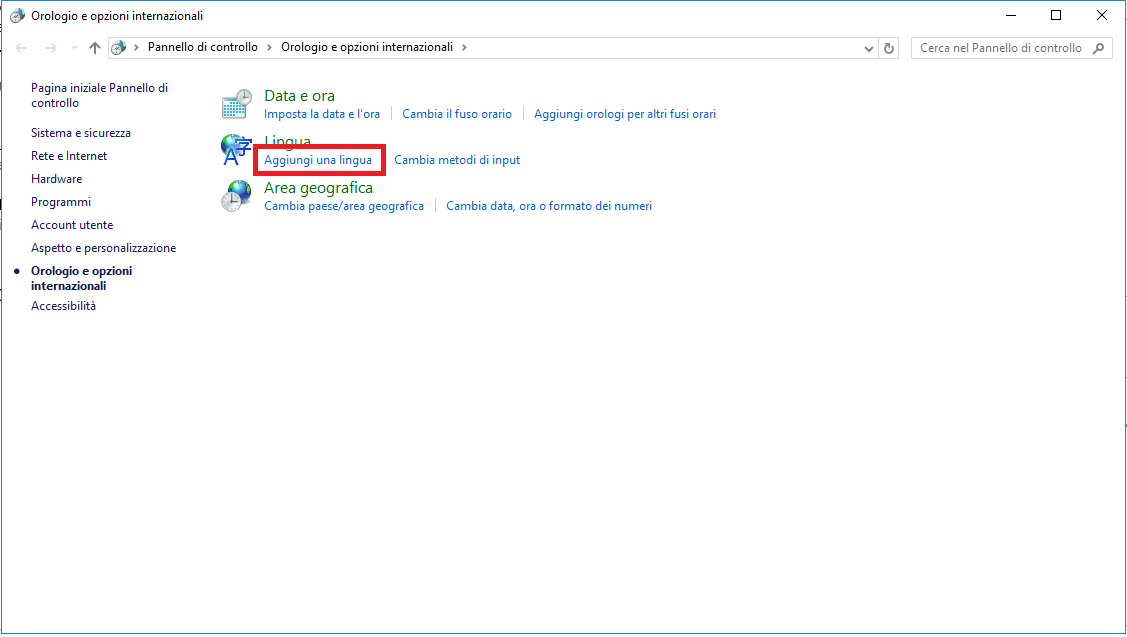Expand chevron before Pannello di controllo breadcrumb
This screenshot has width=1127, height=637.
137,47
